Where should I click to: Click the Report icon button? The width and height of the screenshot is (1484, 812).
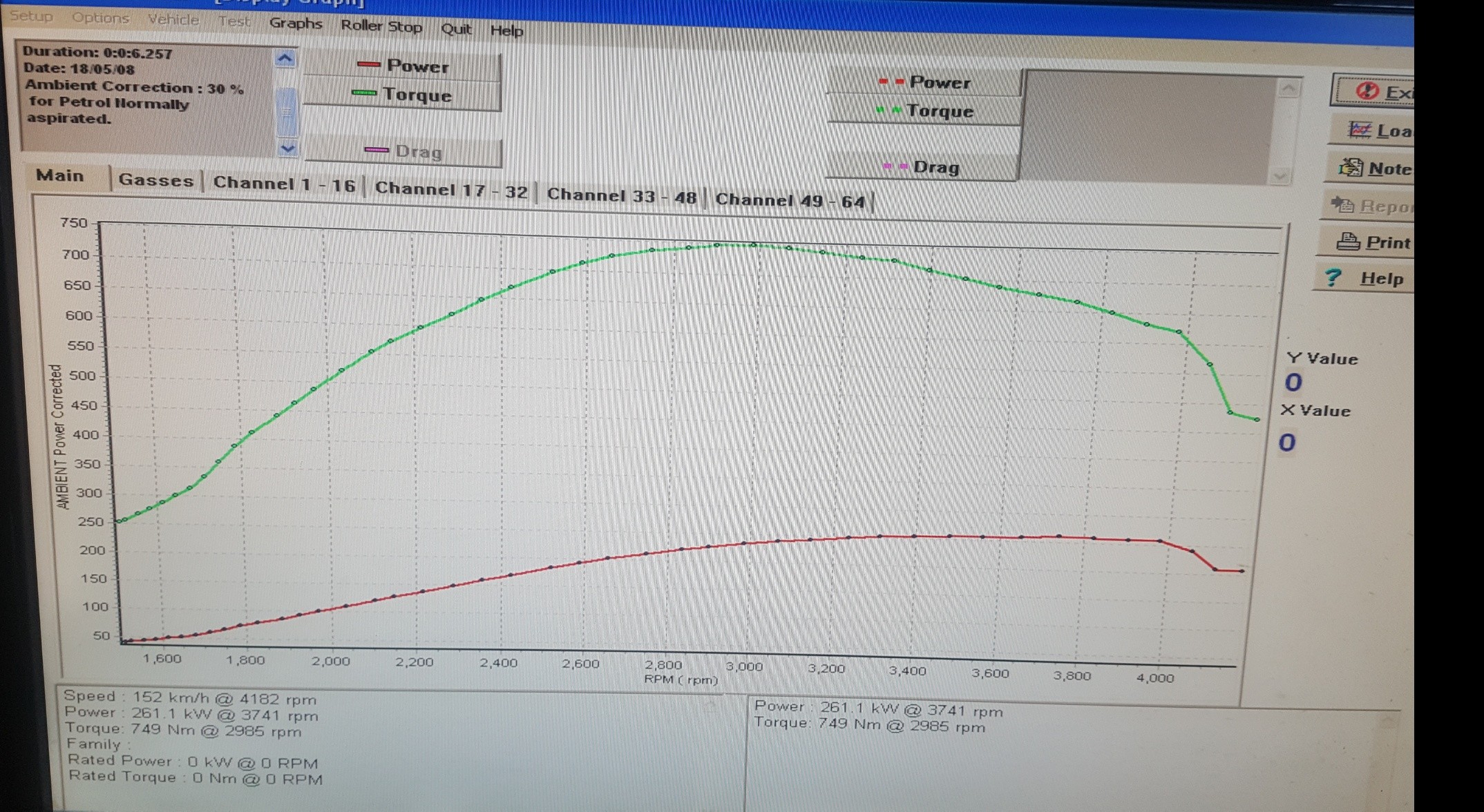click(1342, 205)
